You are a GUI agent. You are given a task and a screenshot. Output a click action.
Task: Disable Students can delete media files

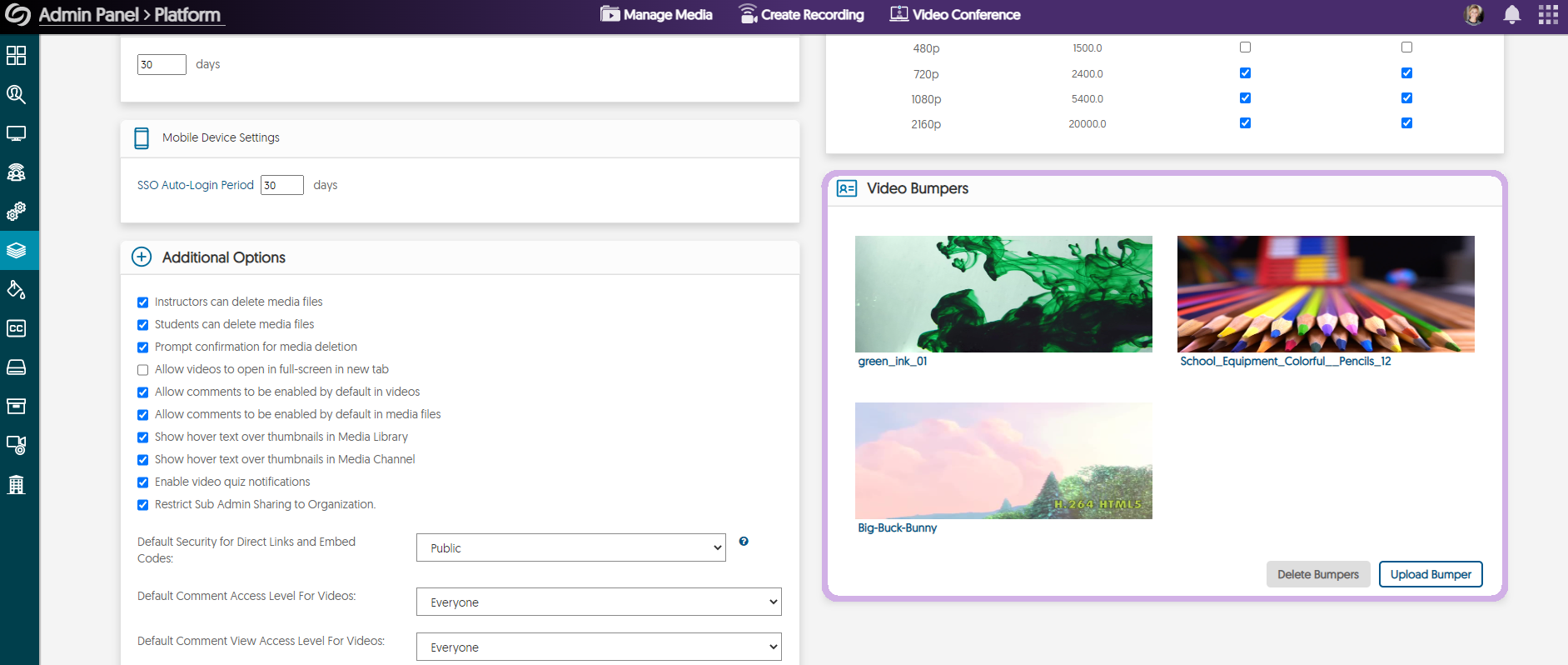[x=143, y=325]
